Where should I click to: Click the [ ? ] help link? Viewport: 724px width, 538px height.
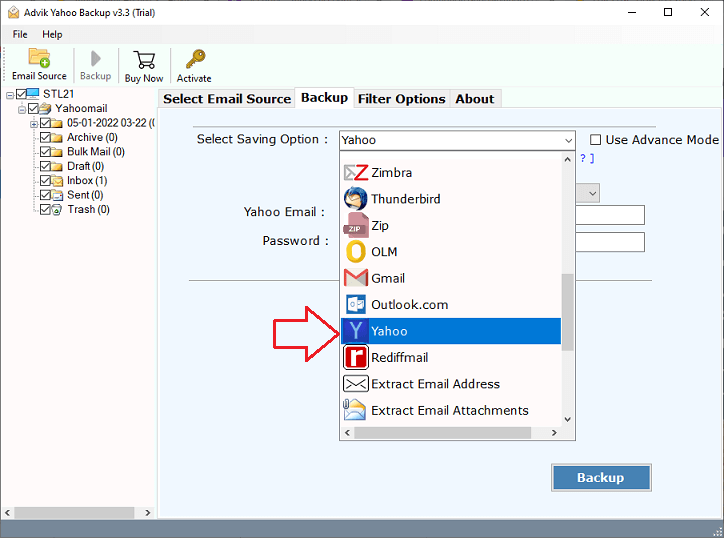587,158
